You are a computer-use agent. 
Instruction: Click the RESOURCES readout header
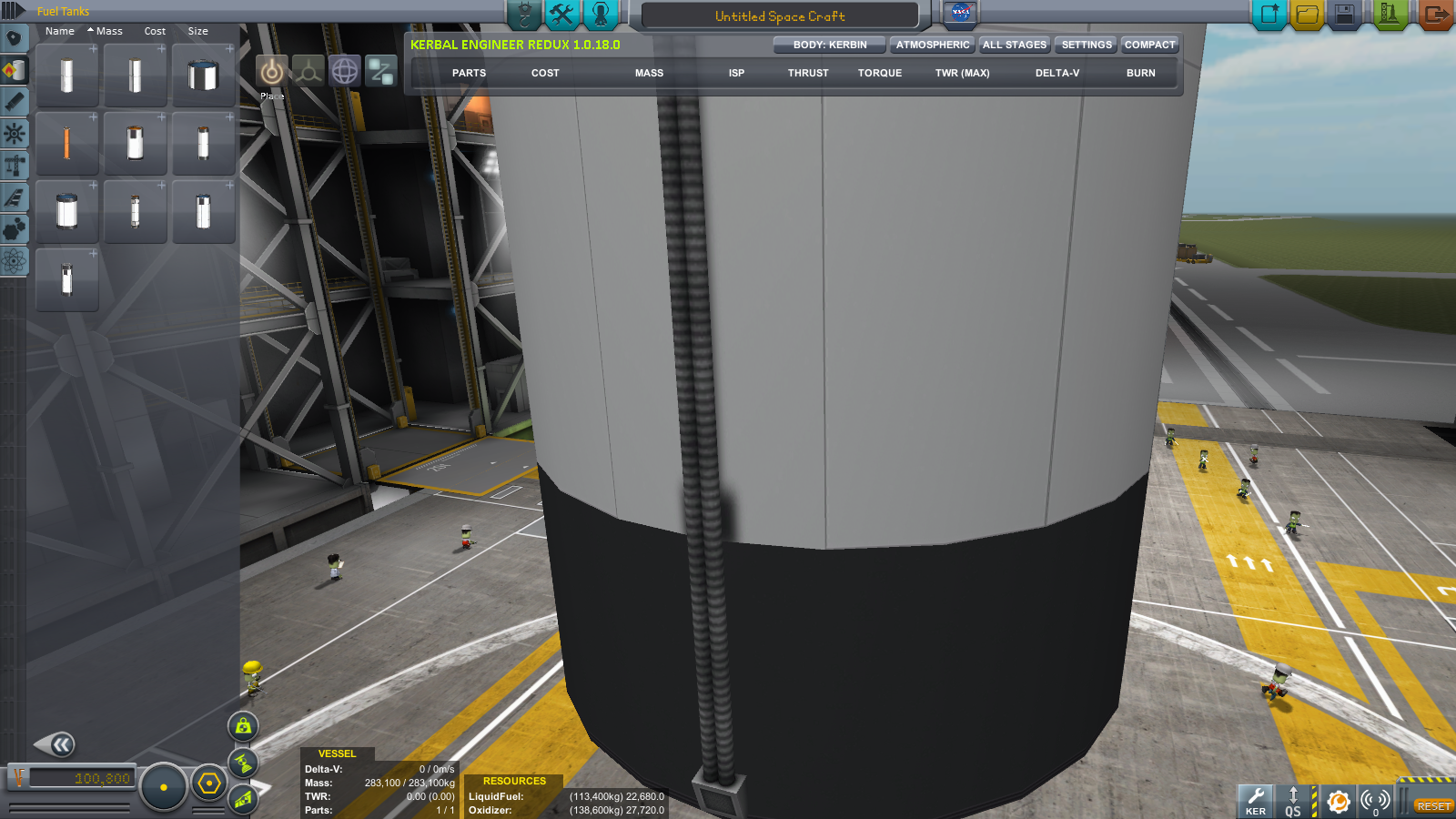tap(514, 781)
